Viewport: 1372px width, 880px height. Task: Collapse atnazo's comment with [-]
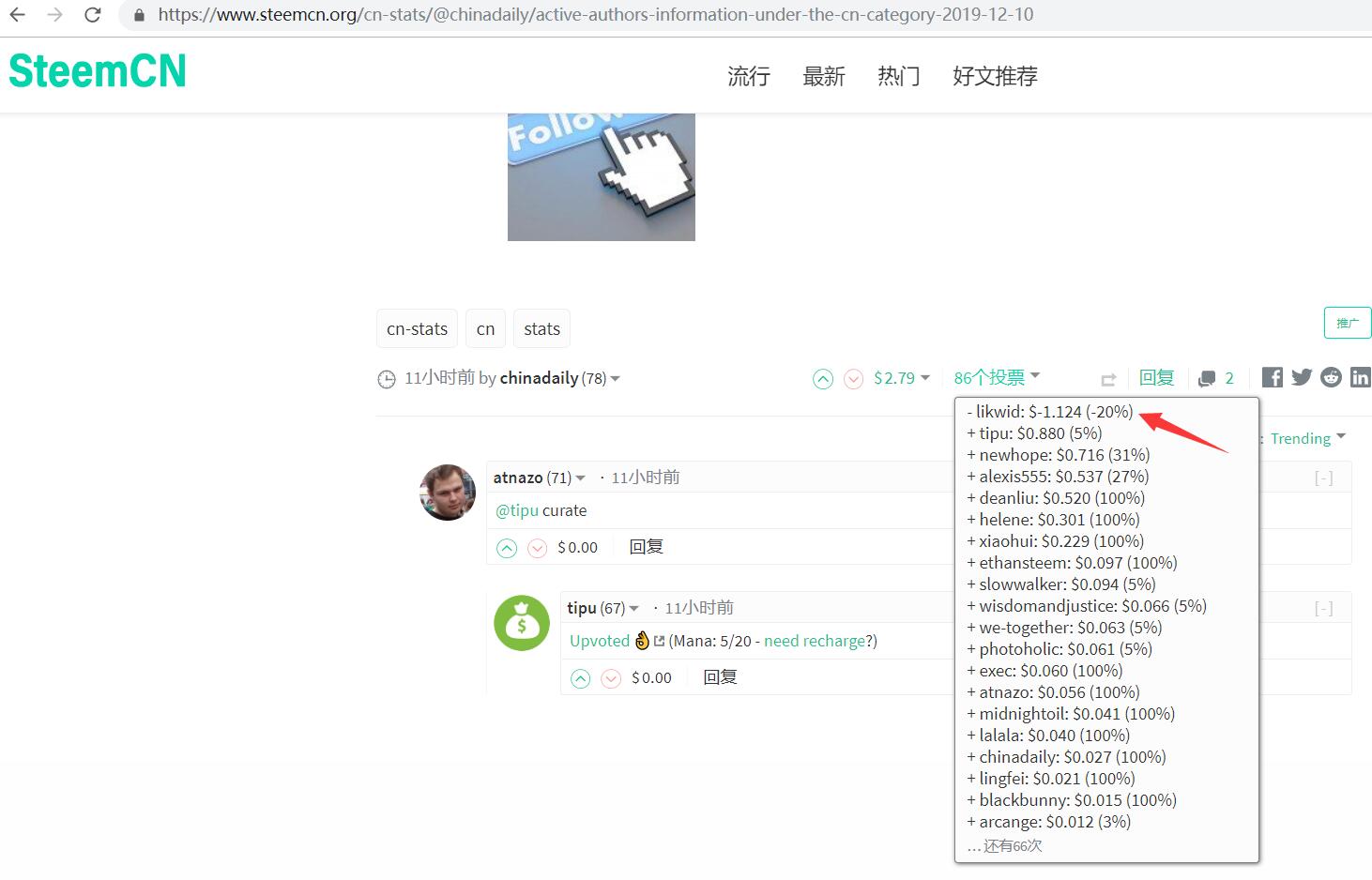(x=1323, y=478)
